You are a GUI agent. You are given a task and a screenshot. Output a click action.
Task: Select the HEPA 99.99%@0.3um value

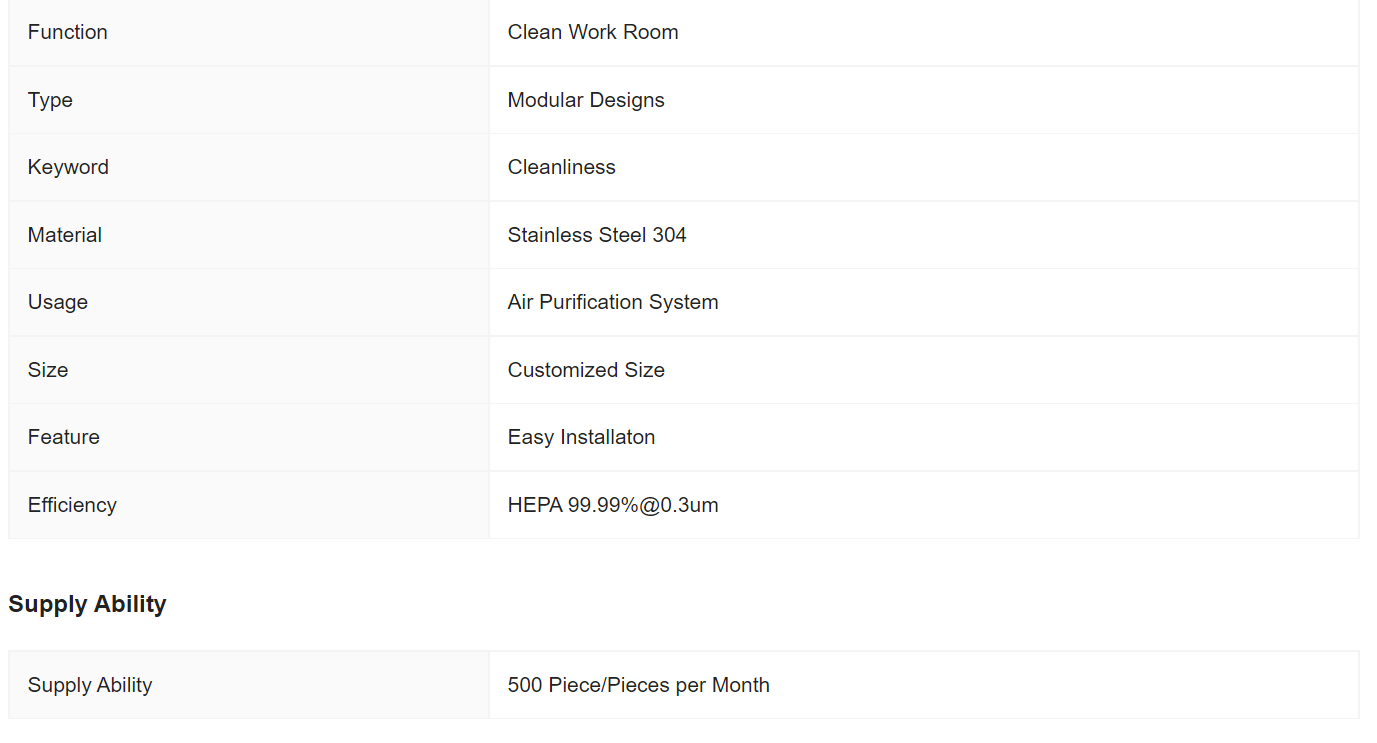[x=613, y=505]
